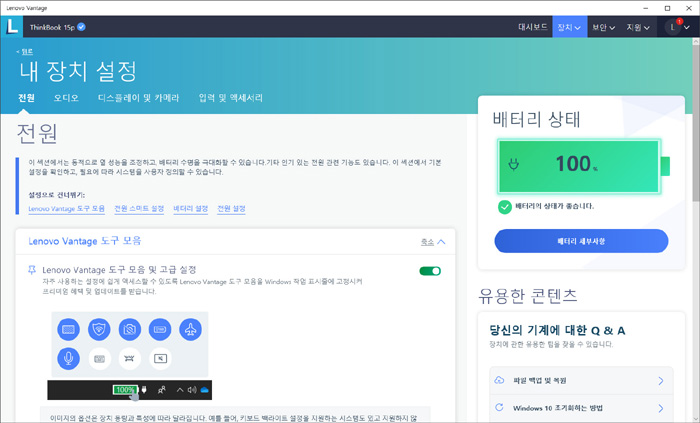Open the 장치 dropdown menu
Viewport: 700px width, 423px height.
tap(569, 27)
